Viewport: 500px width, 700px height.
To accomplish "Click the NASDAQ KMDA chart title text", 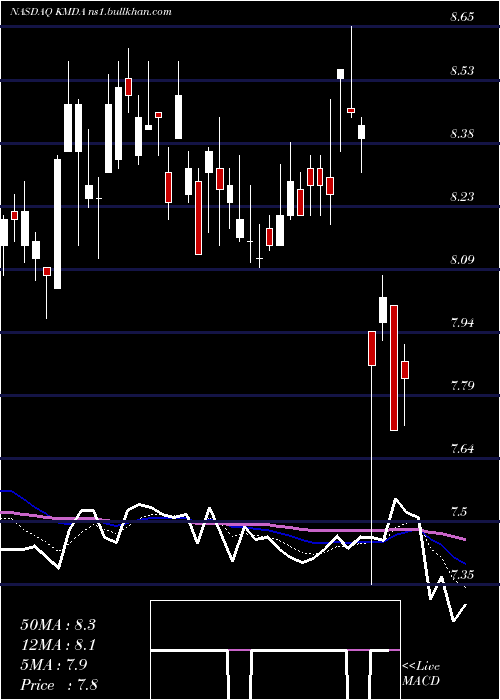I will [x=91, y=12].
